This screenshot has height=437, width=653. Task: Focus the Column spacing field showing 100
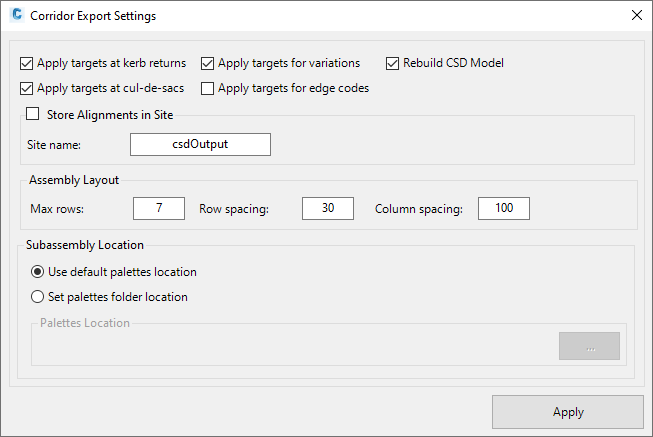[504, 208]
